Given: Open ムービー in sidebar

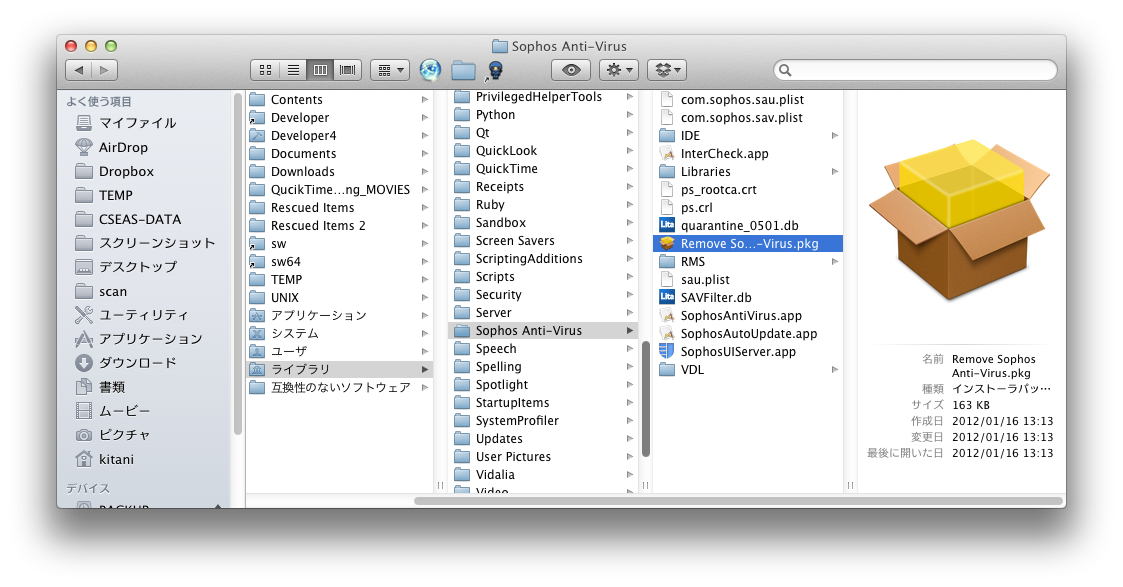Looking at the screenshot, I should tap(125, 411).
